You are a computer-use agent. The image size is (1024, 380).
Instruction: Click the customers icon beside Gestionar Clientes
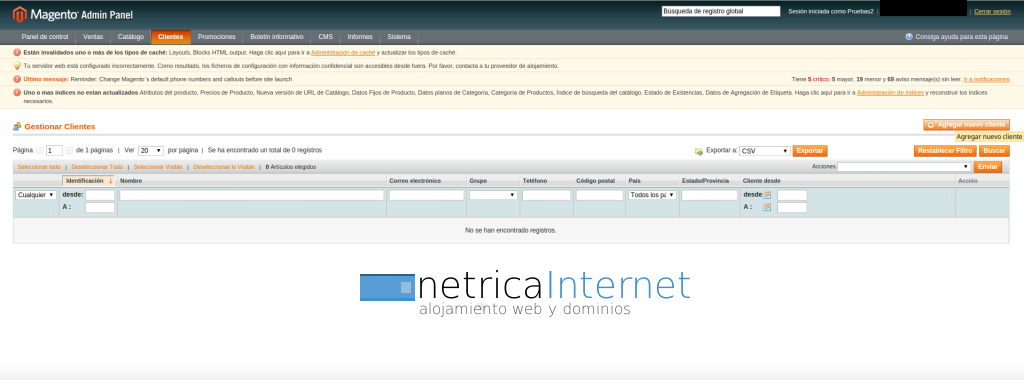[17, 126]
